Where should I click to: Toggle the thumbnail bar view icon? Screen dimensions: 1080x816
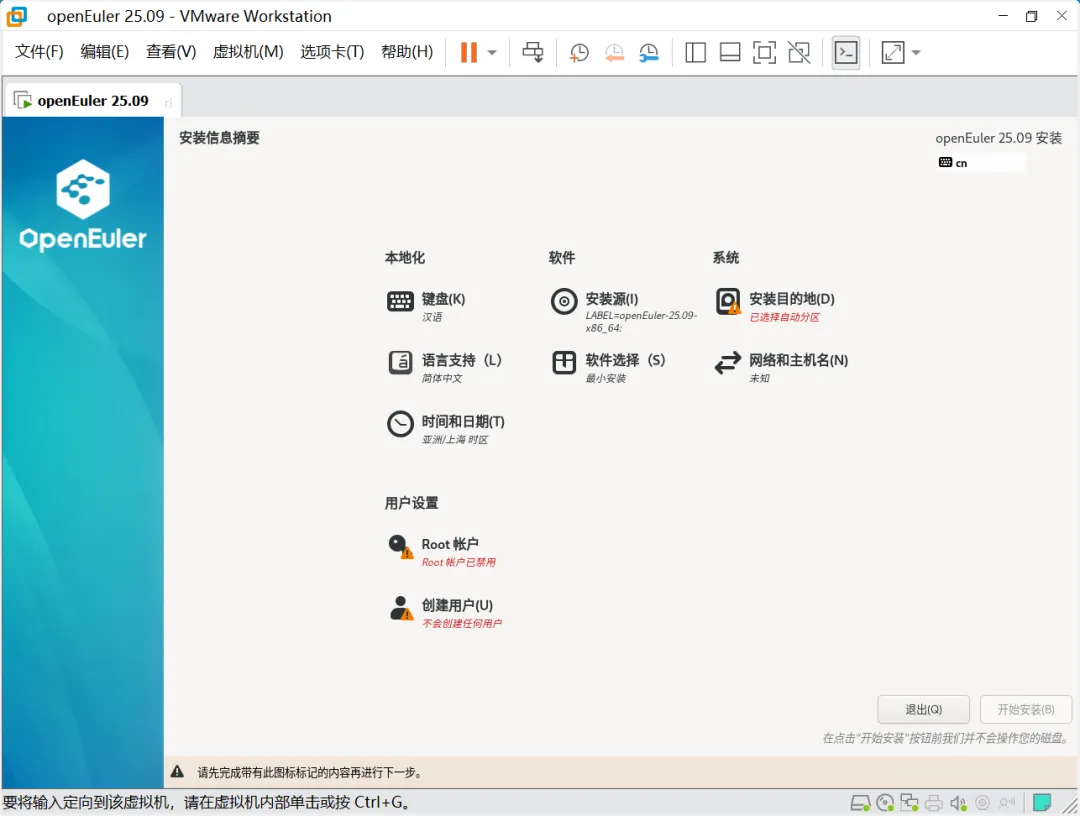point(729,52)
